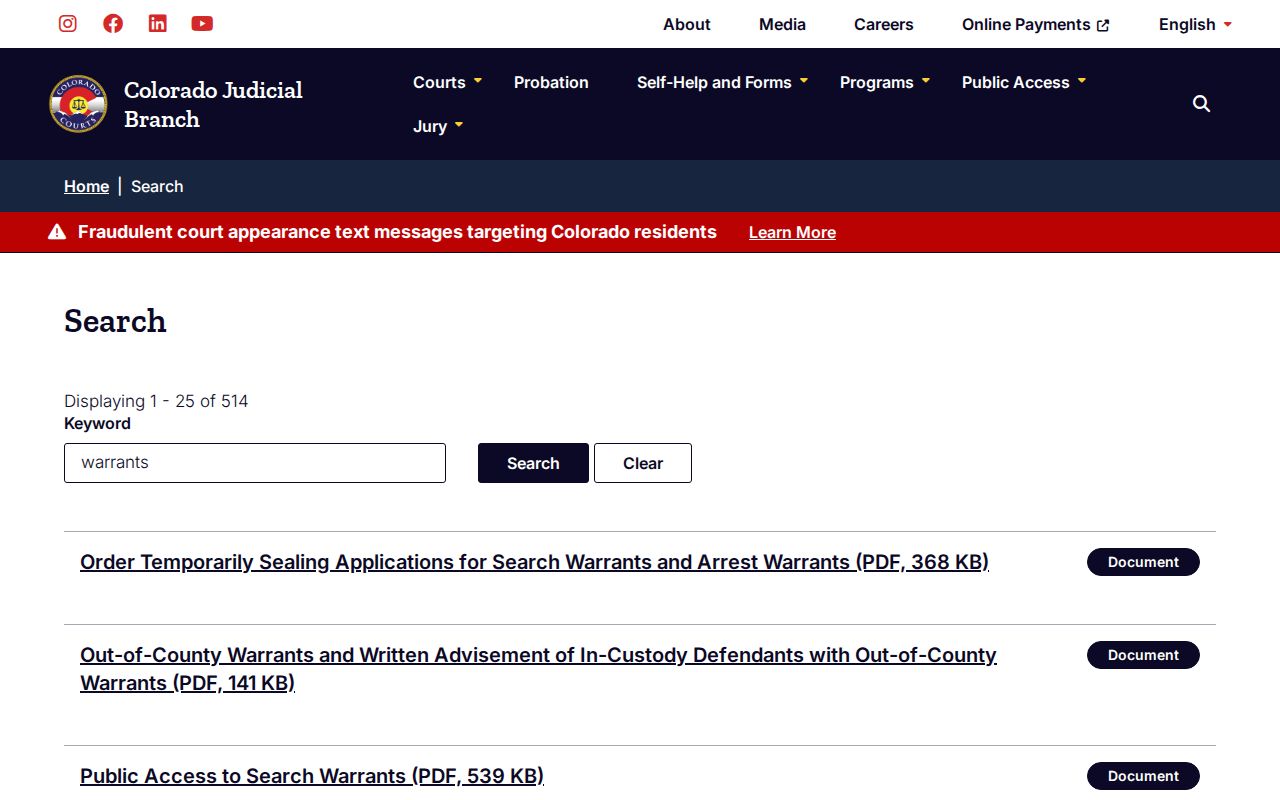The image size is (1280, 800).
Task: Open the Facebook social icon
Action: [113, 24]
